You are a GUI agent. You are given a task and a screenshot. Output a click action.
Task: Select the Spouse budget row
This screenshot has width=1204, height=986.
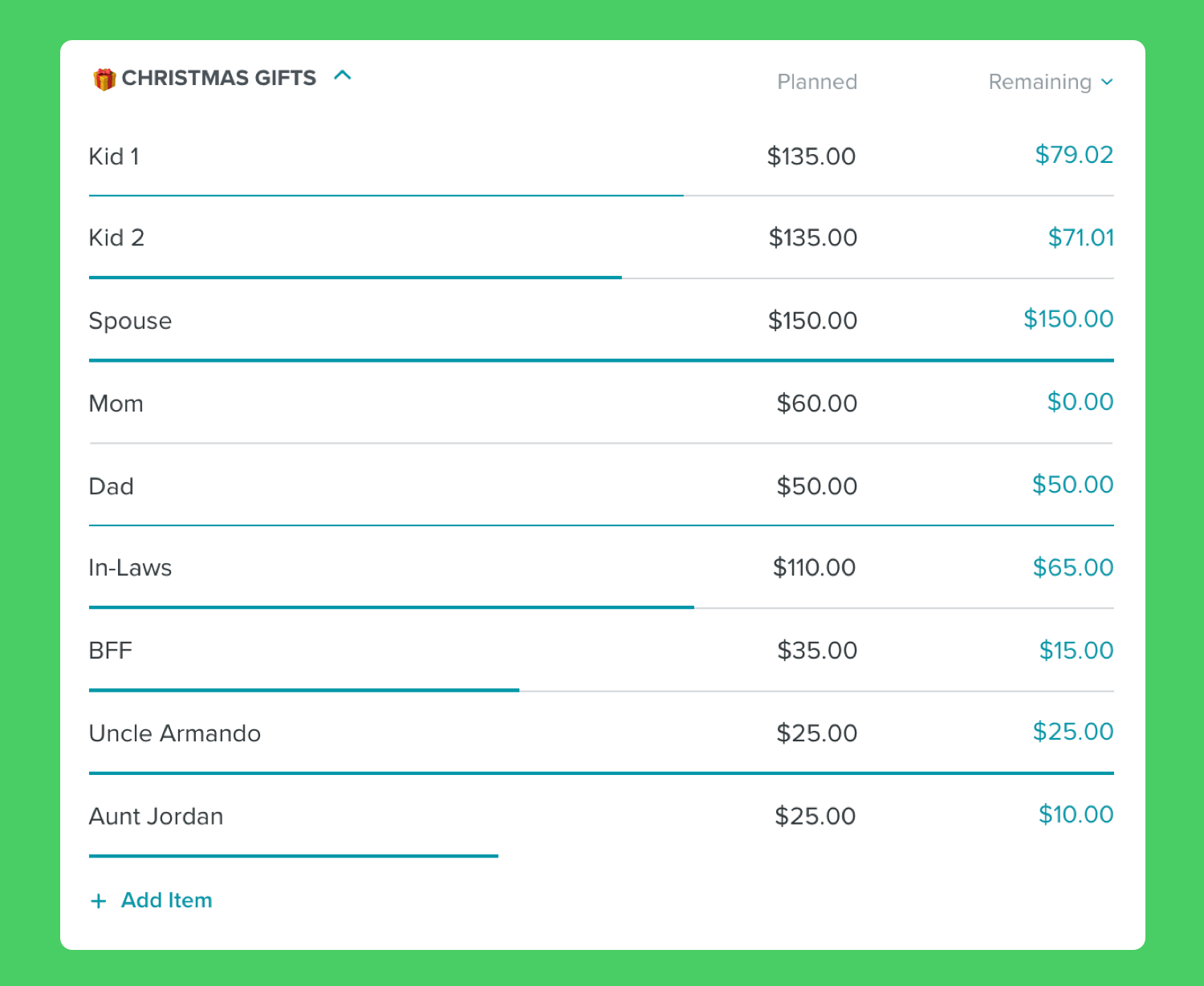[601, 321]
